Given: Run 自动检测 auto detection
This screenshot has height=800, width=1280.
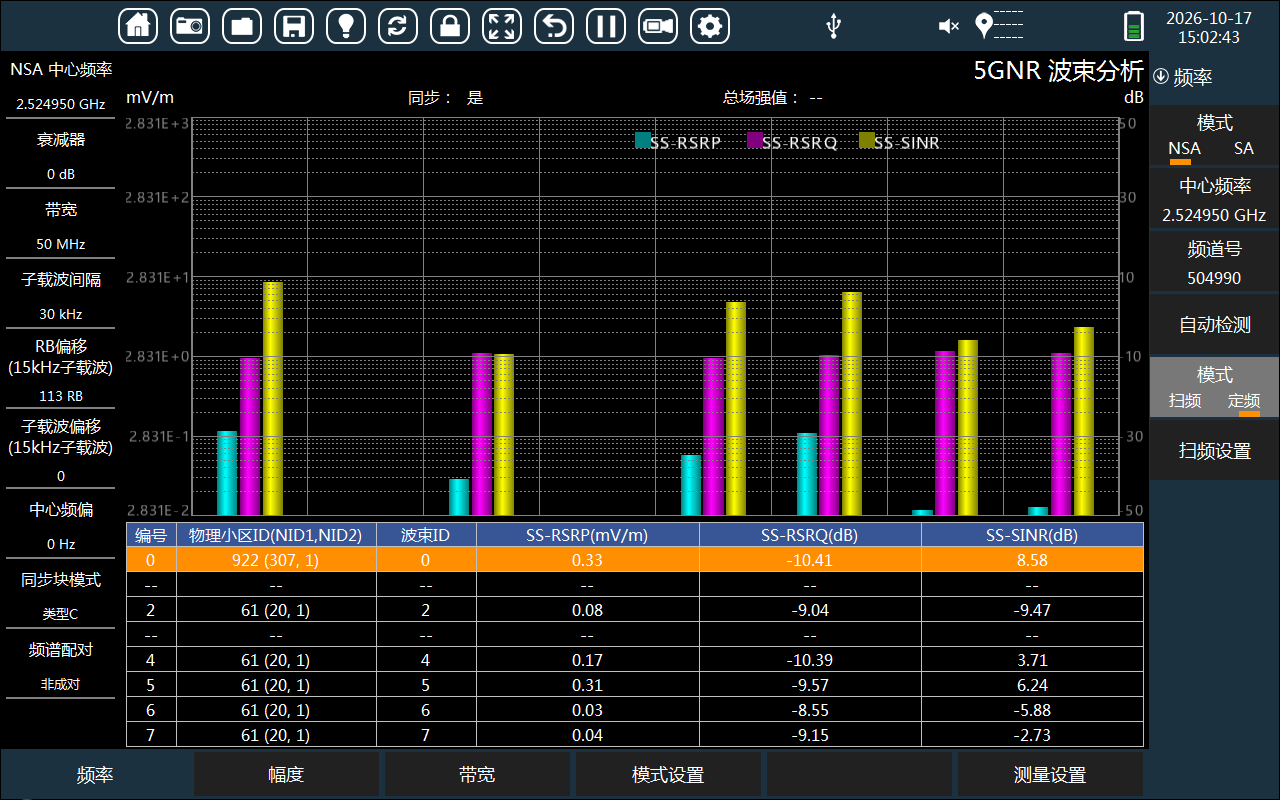Looking at the screenshot, I should pyautogui.click(x=1214, y=325).
